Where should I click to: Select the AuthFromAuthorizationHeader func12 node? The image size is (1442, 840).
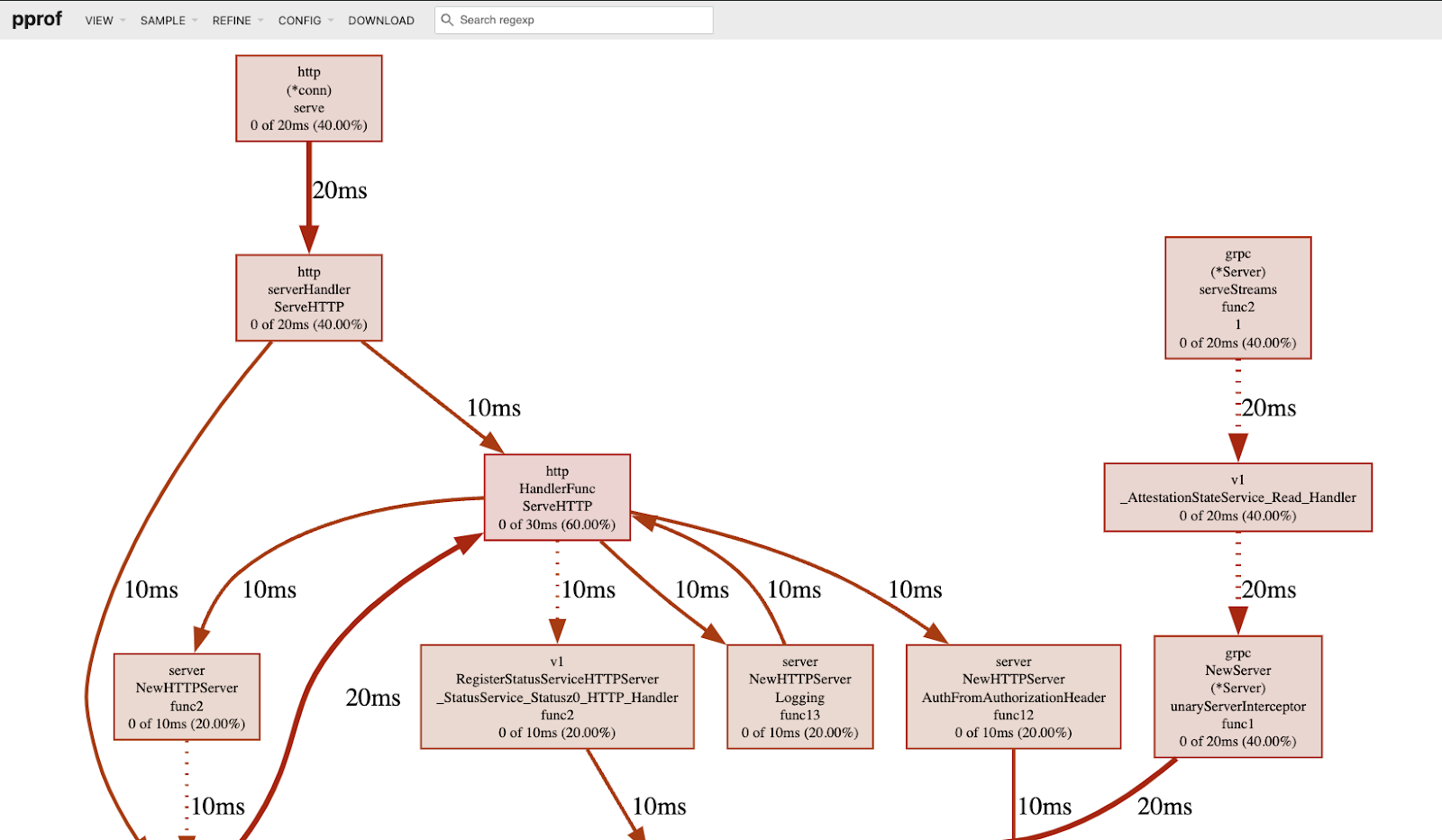pyautogui.click(x=1013, y=697)
